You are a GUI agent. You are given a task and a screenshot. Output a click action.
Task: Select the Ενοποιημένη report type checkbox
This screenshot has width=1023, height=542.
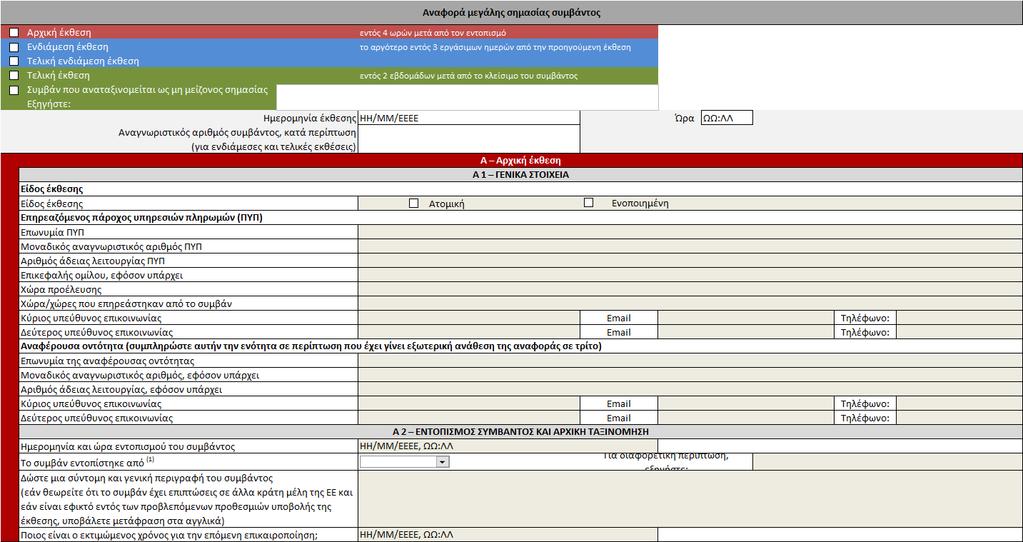pyautogui.click(x=588, y=203)
